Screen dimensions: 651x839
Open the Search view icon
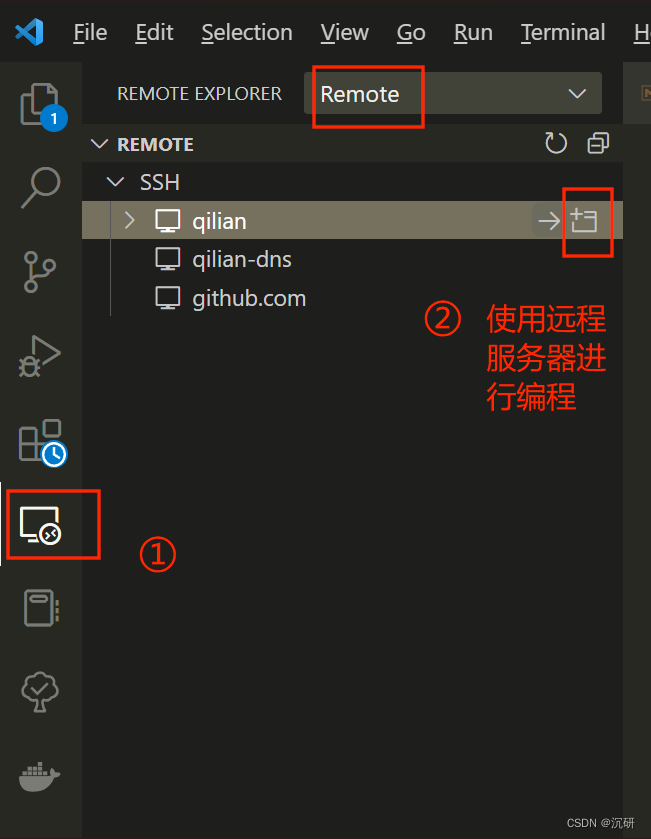coord(41,187)
